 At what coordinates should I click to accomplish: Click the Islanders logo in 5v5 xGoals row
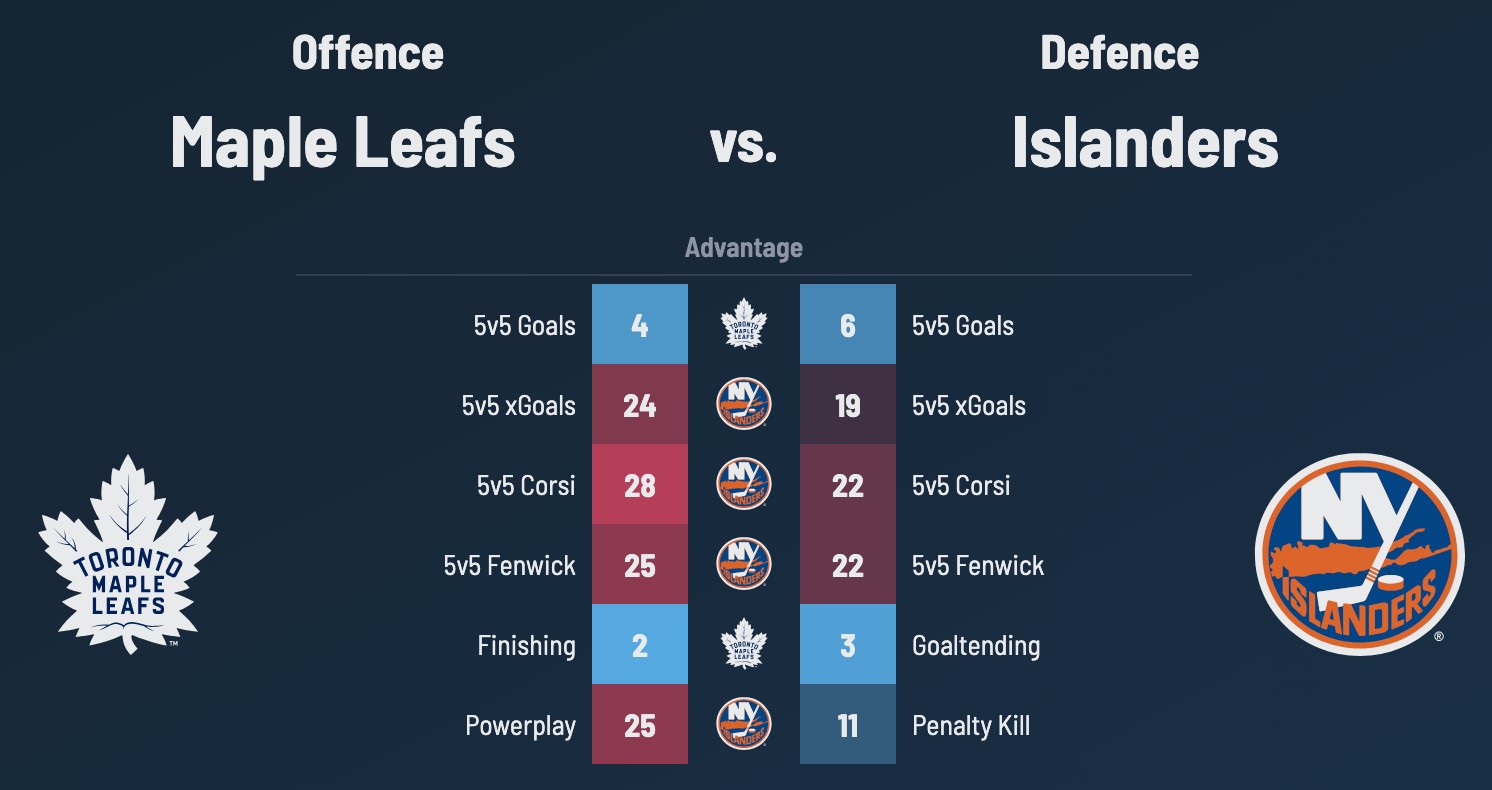pyautogui.click(x=744, y=405)
